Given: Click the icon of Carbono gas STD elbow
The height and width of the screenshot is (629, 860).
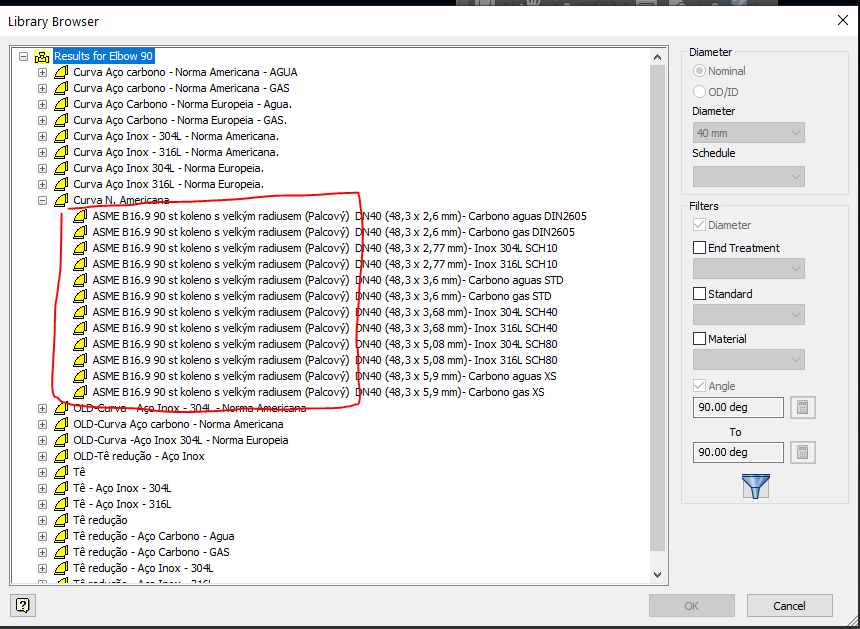Looking at the screenshot, I should point(80,296).
